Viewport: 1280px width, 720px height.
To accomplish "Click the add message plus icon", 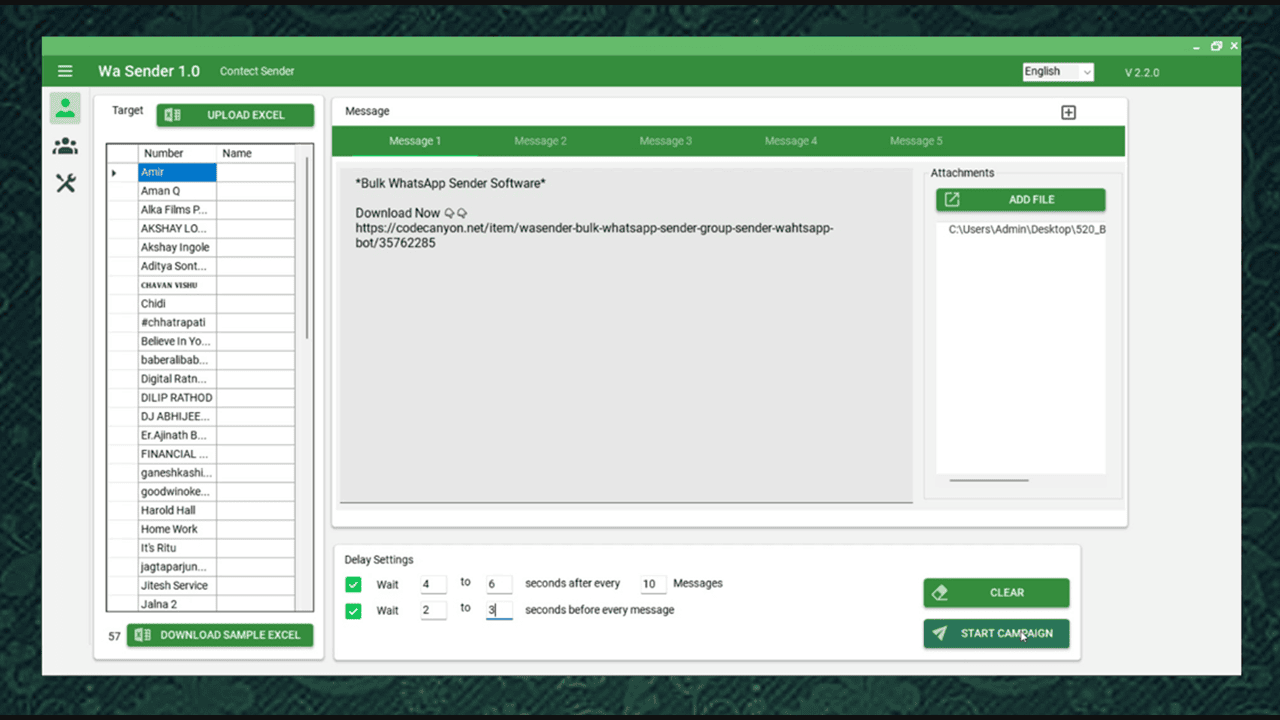I will coord(1068,112).
